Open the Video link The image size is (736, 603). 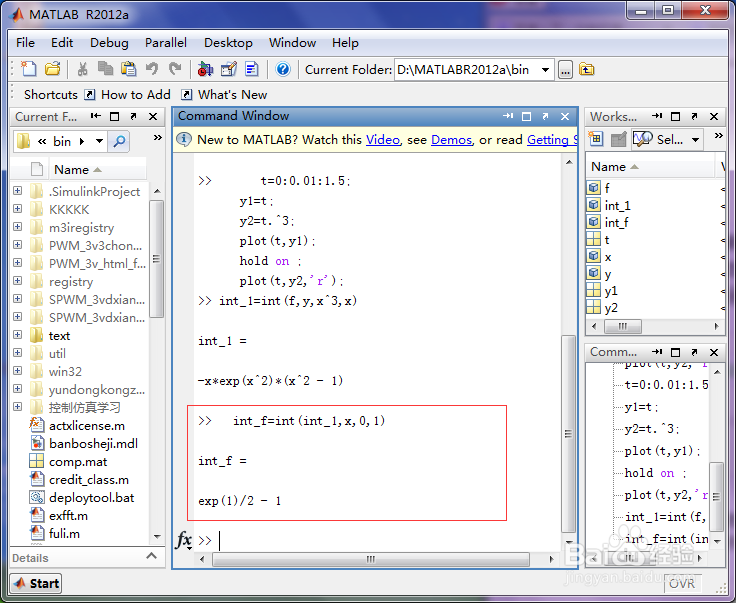pos(383,140)
